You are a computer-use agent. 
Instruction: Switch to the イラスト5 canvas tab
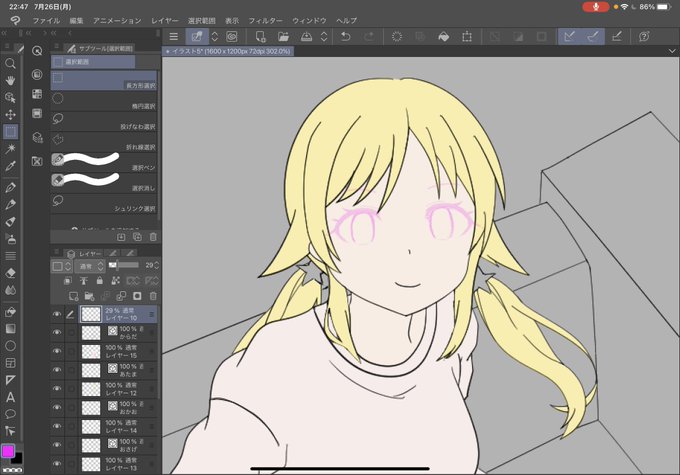(228, 51)
